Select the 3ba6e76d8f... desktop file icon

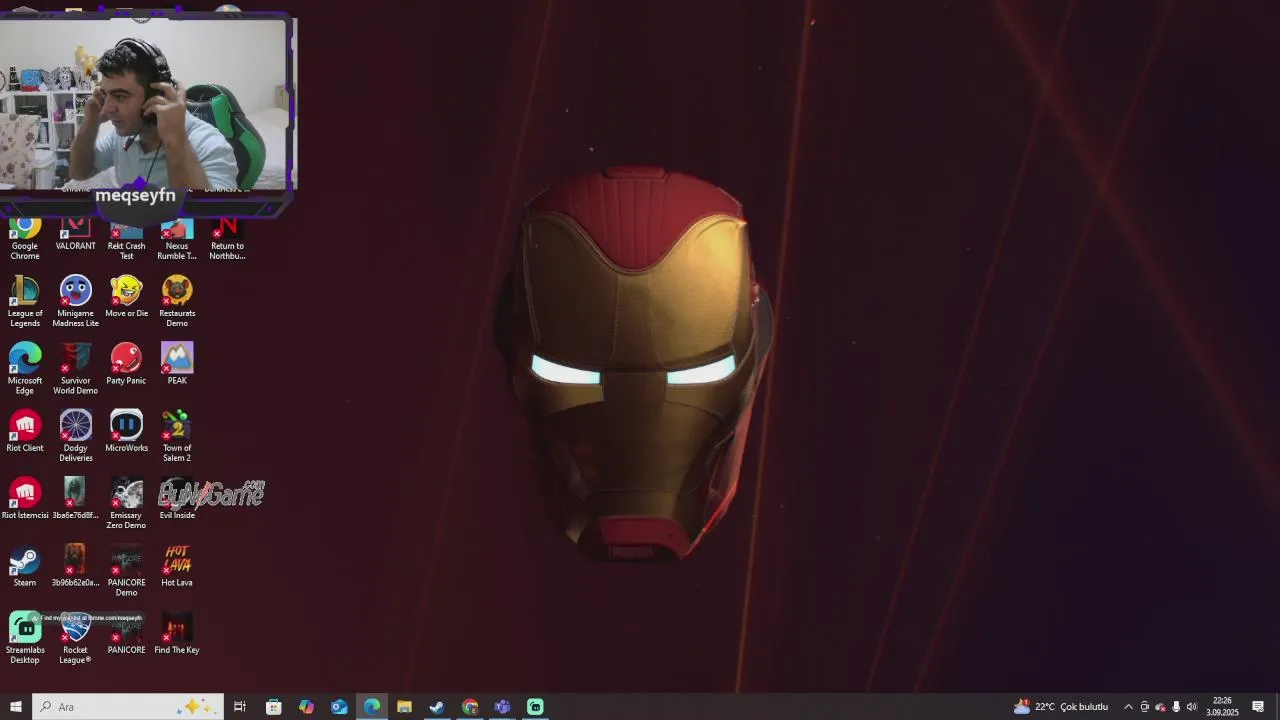click(x=75, y=499)
